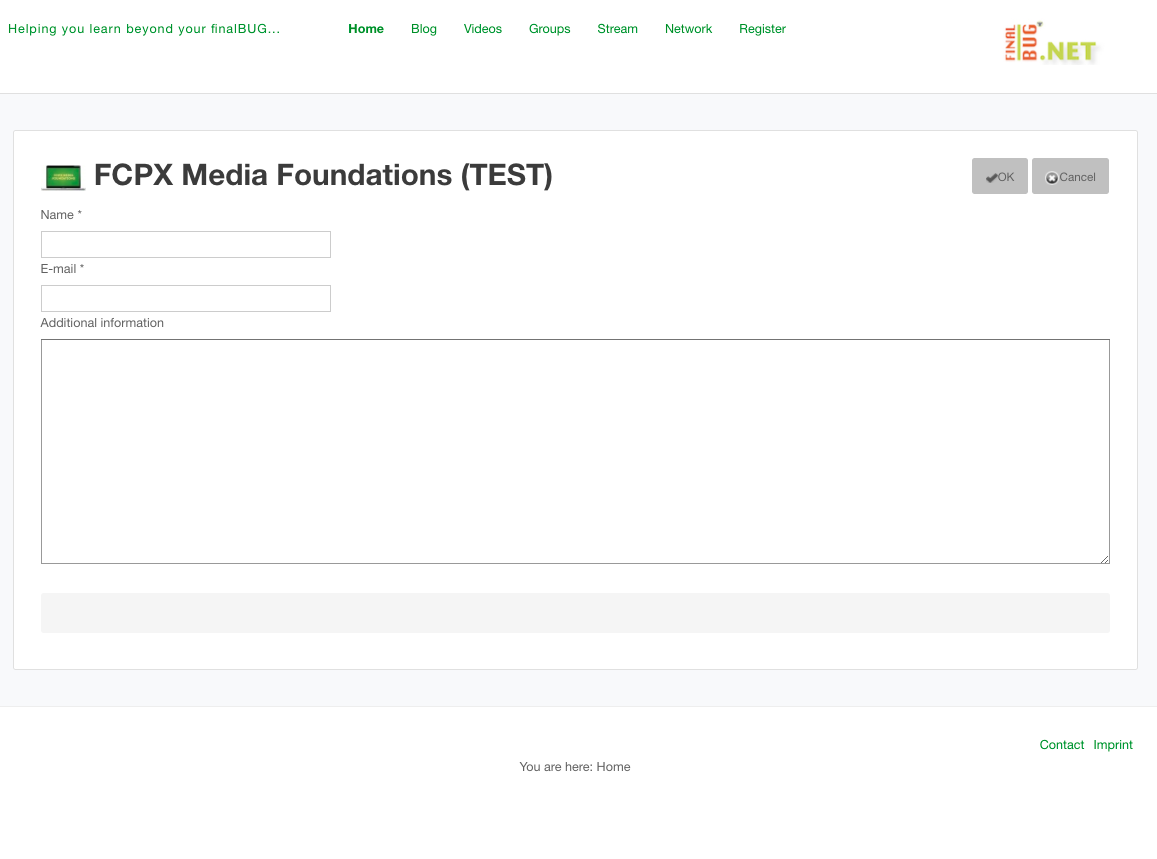This screenshot has height=859, width=1157.
Task: Open the Imprint footer link
Action: coord(1113,745)
